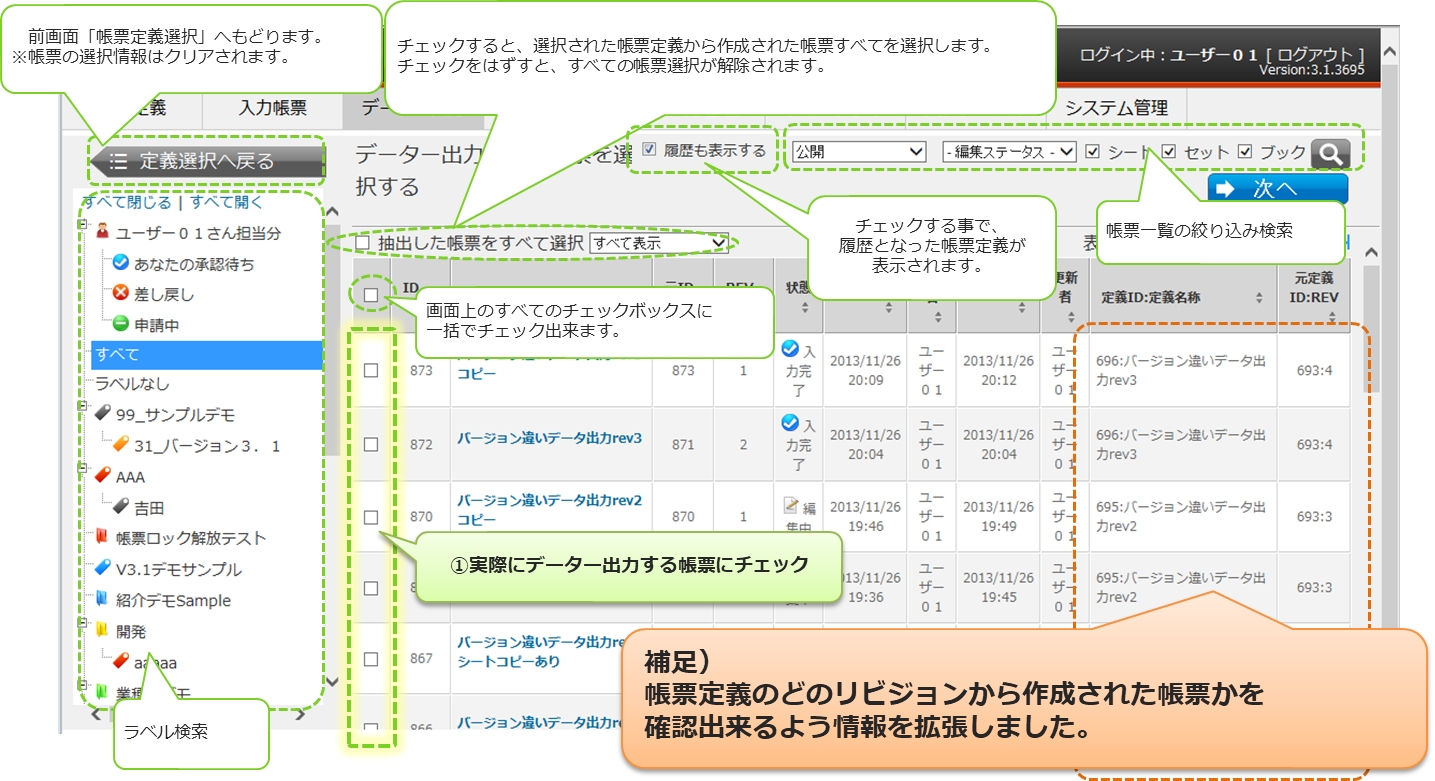Viewport: 1435px width, 781px height.
Task: Click the blue check icon beside あなたの承認待ち
Action: (x=121, y=263)
